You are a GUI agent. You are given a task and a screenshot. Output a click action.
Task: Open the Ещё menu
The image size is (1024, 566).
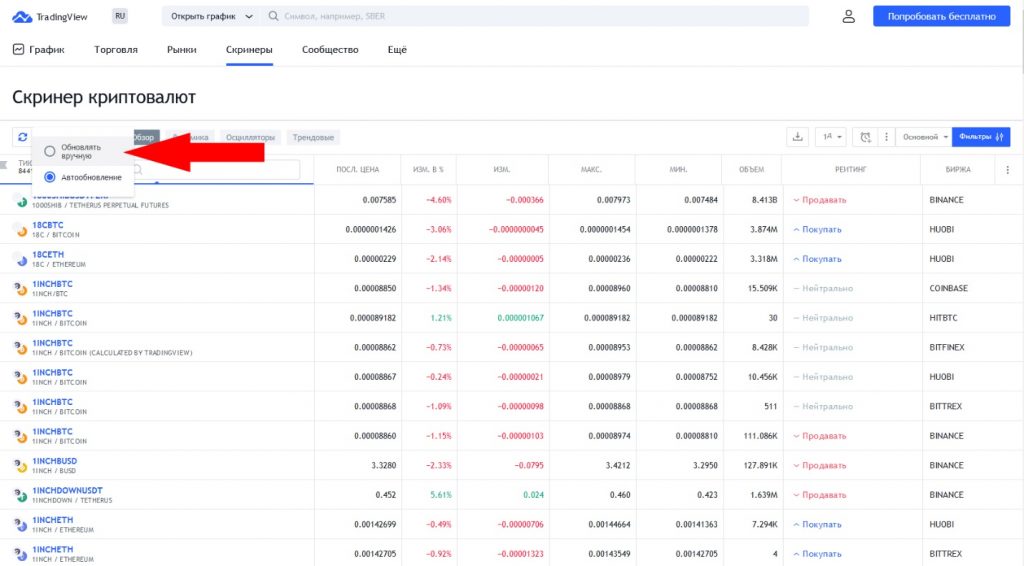(397, 50)
